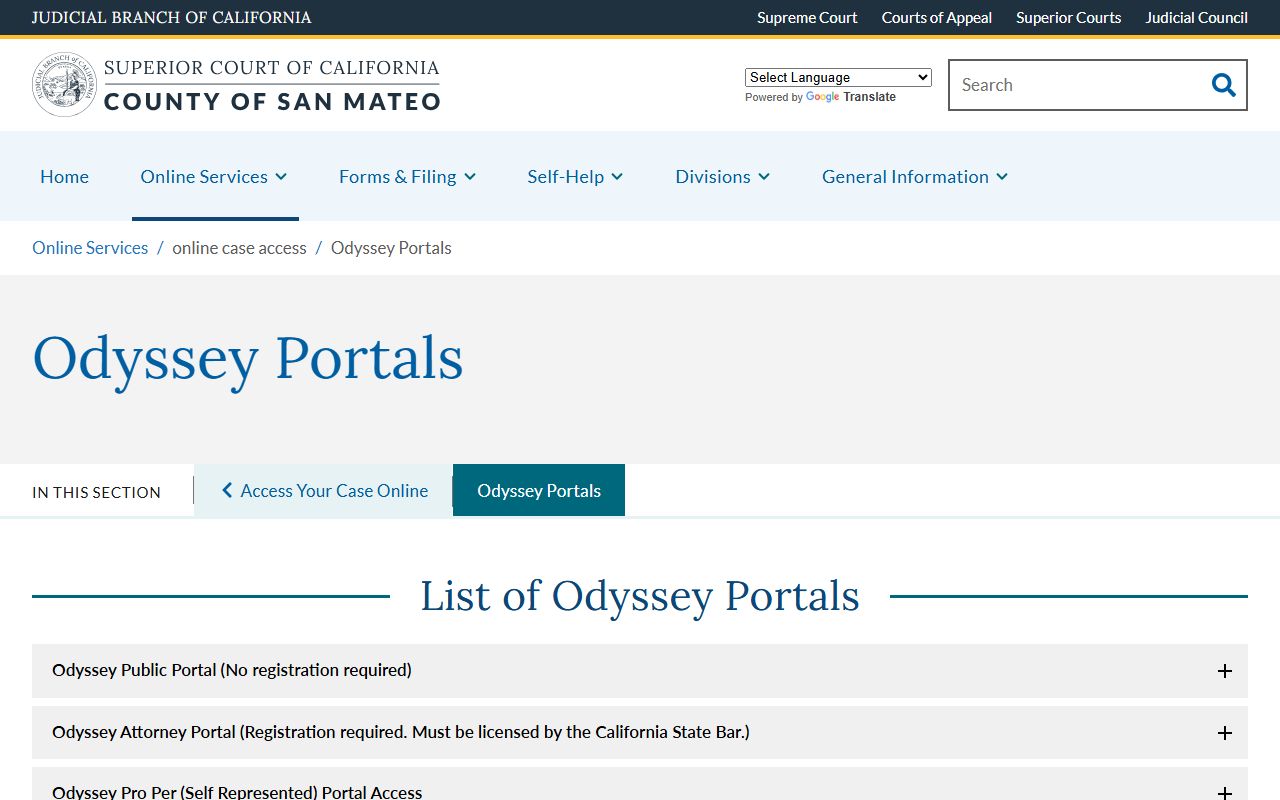Select the Odyssey Portals section tab
This screenshot has width=1280, height=800.
pos(539,491)
